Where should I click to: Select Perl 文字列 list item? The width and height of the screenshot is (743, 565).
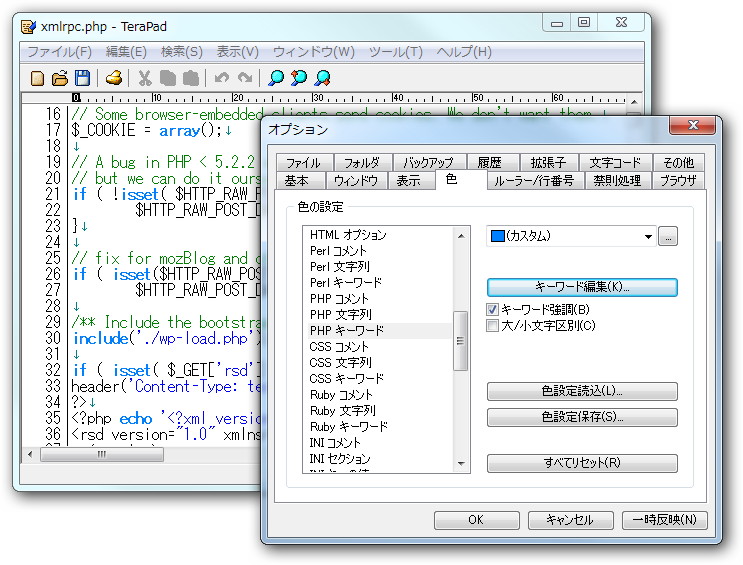[340, 267]
